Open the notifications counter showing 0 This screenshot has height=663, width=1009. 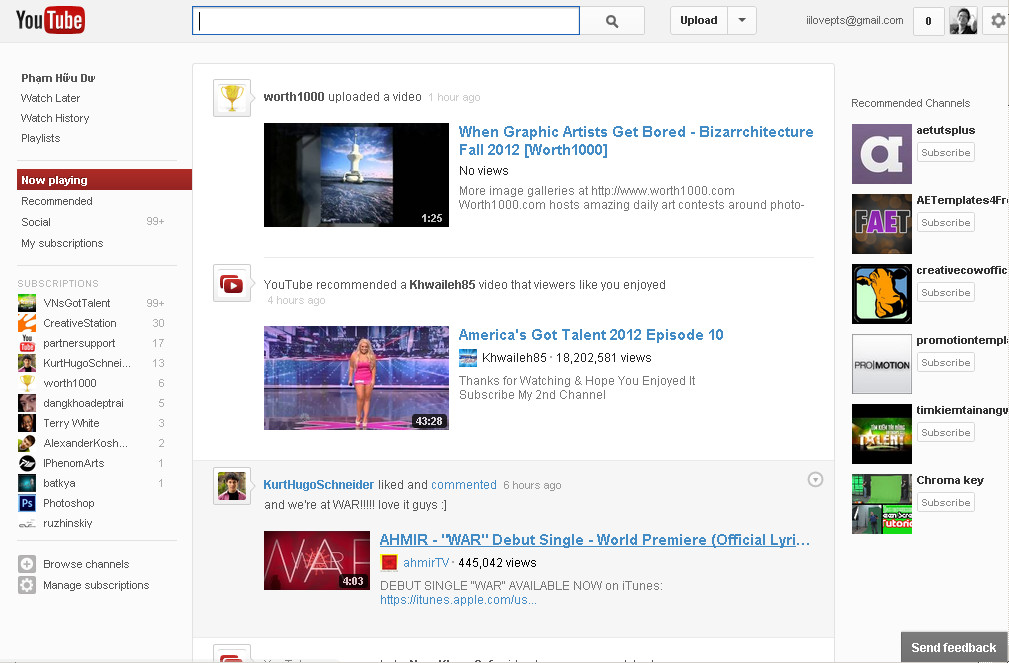coord(928,21)
